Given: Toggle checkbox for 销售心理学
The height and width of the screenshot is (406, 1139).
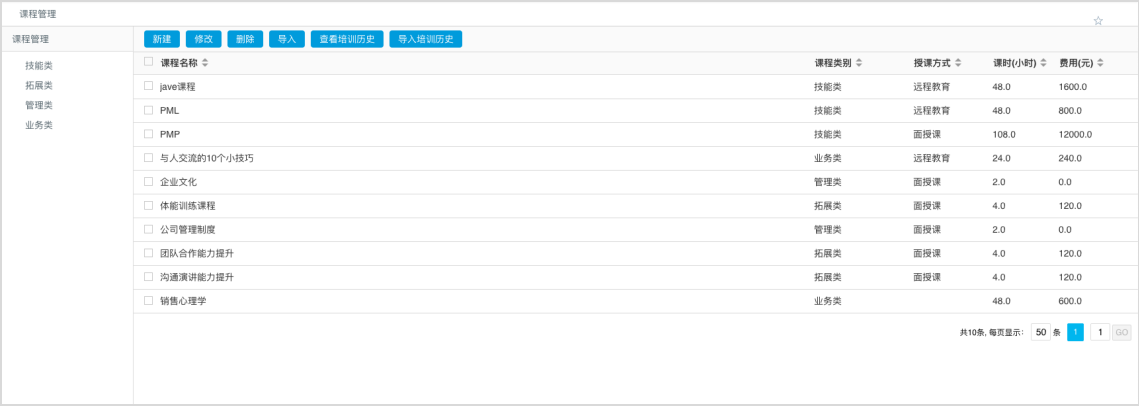Looking at the screenshot, I should click(x=148, y=300).
